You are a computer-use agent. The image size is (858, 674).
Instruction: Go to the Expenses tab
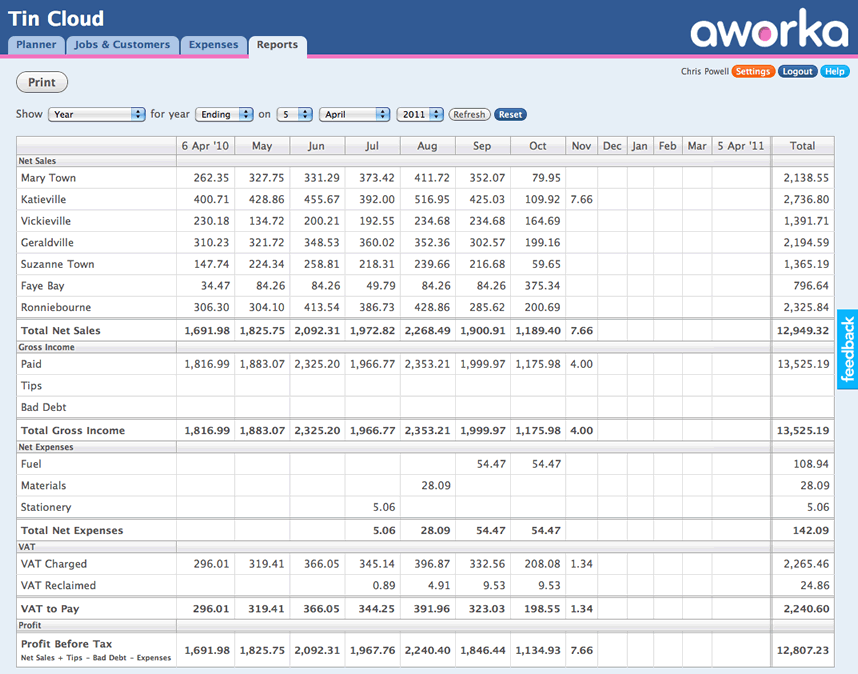214,45
